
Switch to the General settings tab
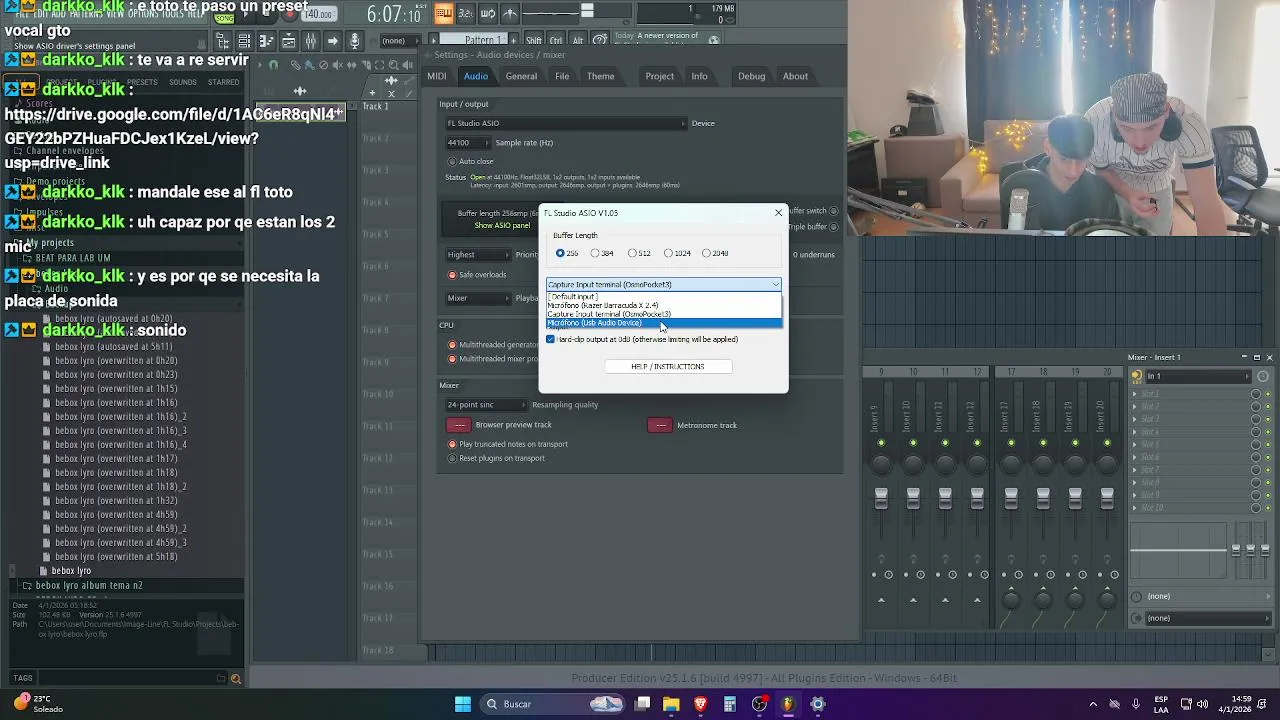[521, 76]
